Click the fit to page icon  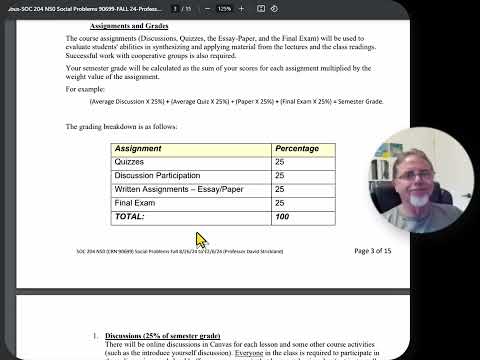261,9
